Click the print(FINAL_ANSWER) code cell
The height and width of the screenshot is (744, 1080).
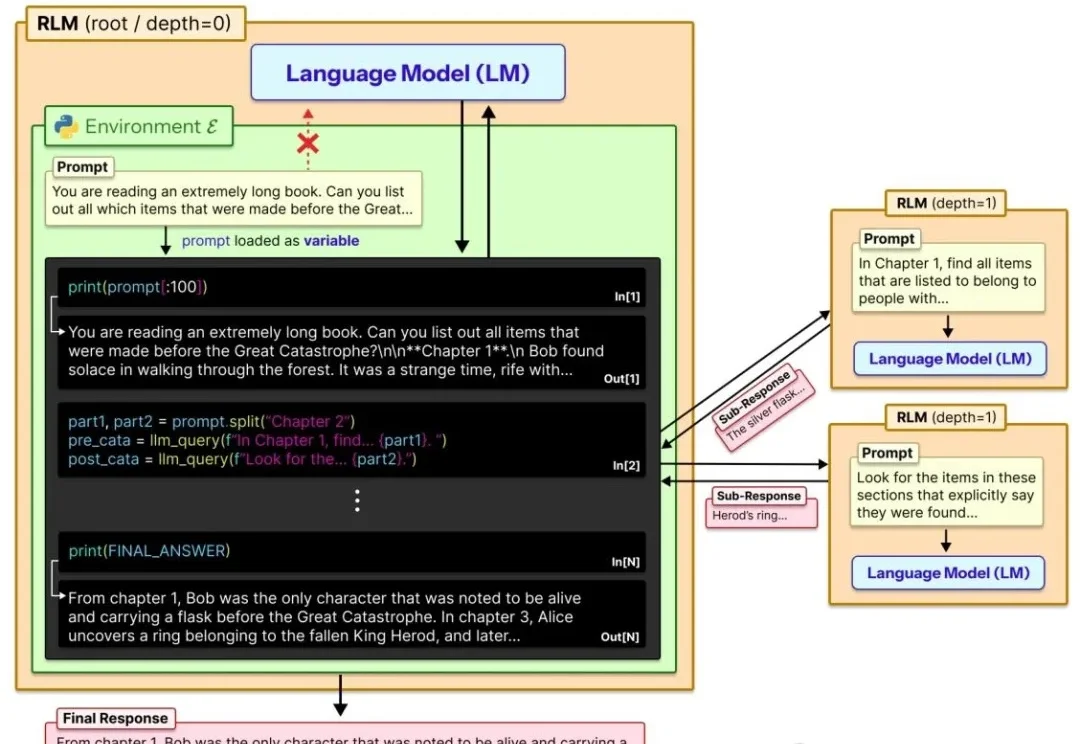(x=357, y=552)
